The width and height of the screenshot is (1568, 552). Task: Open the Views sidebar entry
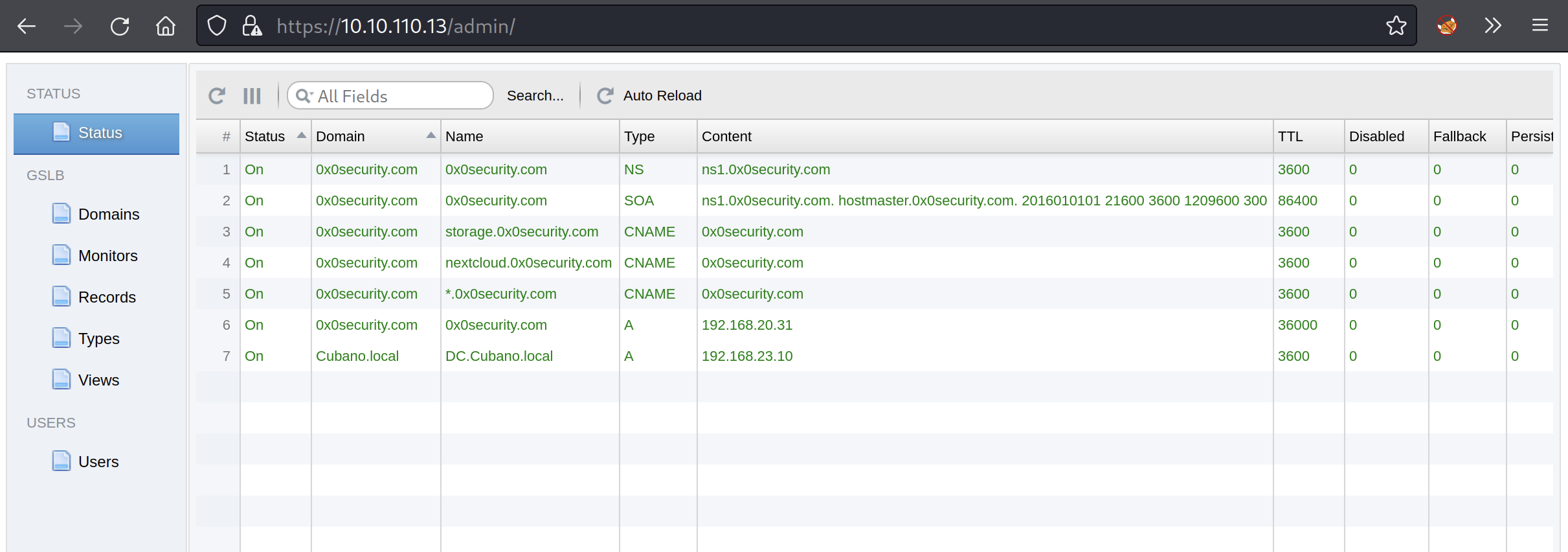pos(98,380)
